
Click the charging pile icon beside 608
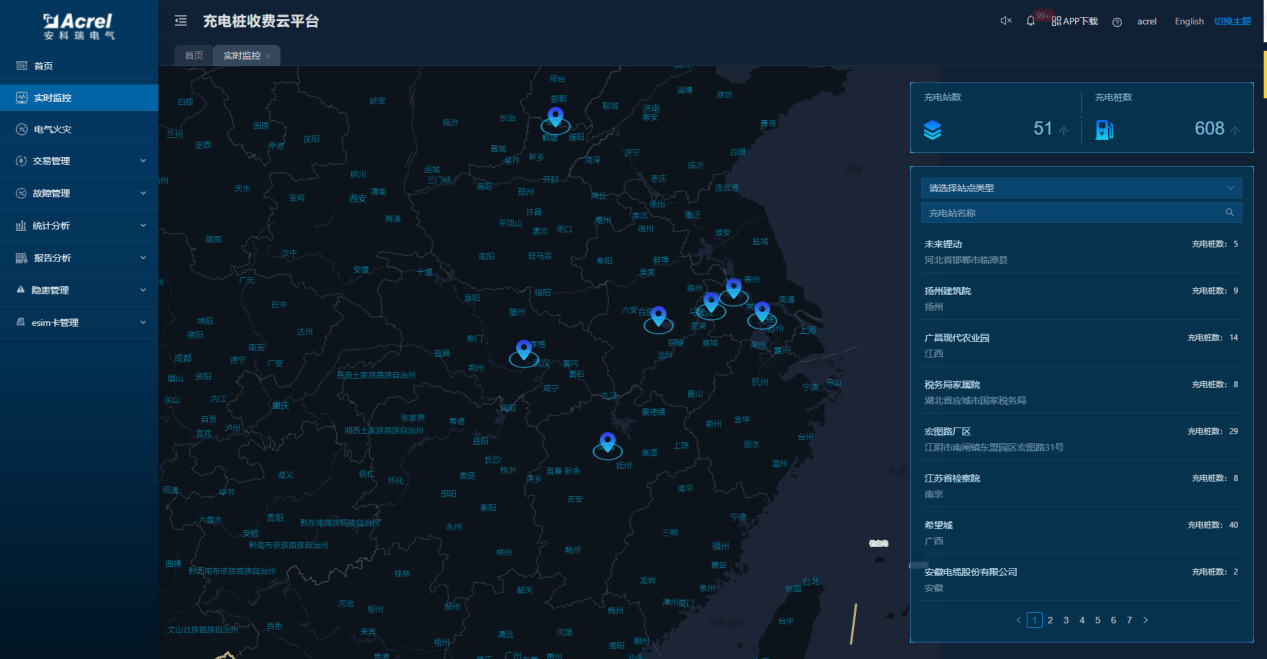pyautogui.click(x=1104, y=129)
